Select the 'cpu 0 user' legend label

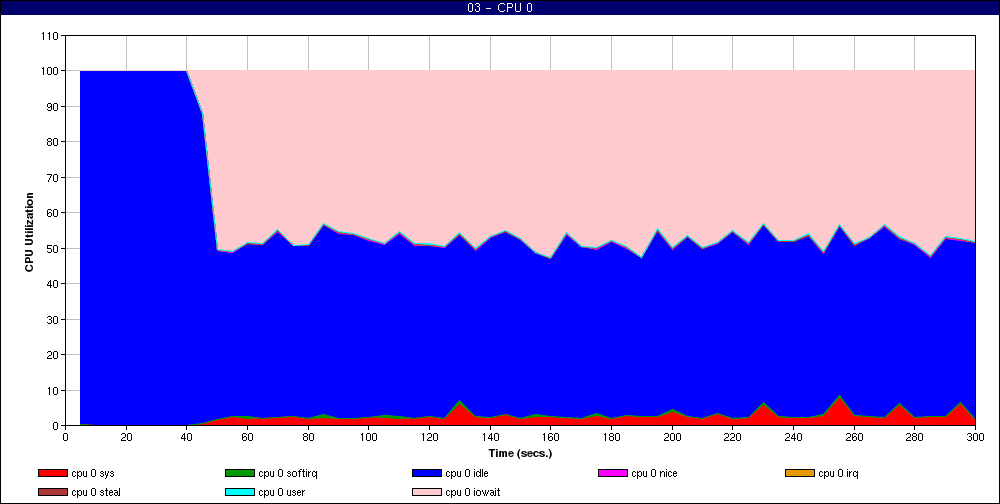pyautogui.click(x=282, y=492)
